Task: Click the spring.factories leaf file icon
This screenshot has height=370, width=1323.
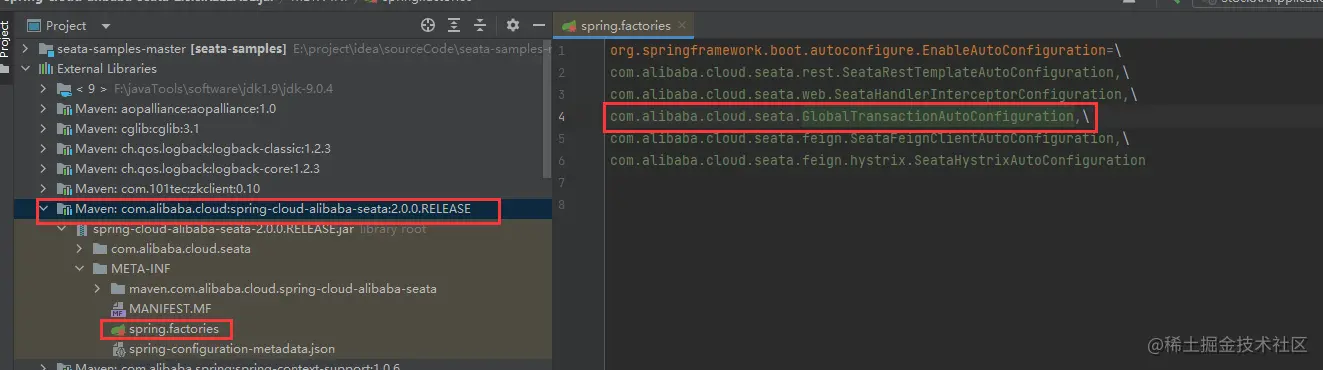Action: pos(118,329)
